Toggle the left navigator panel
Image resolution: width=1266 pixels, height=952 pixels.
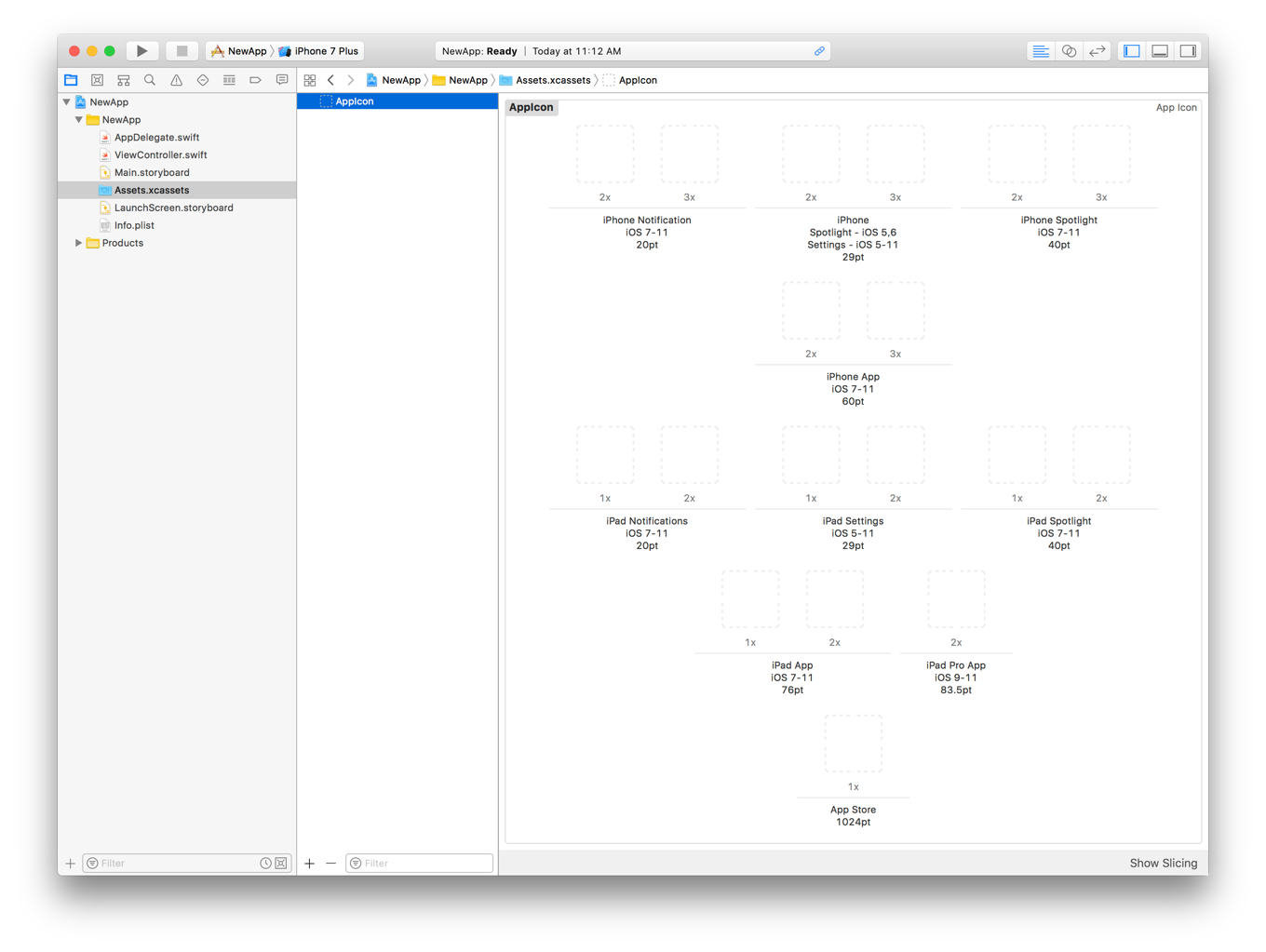(x=1132, y=51)
